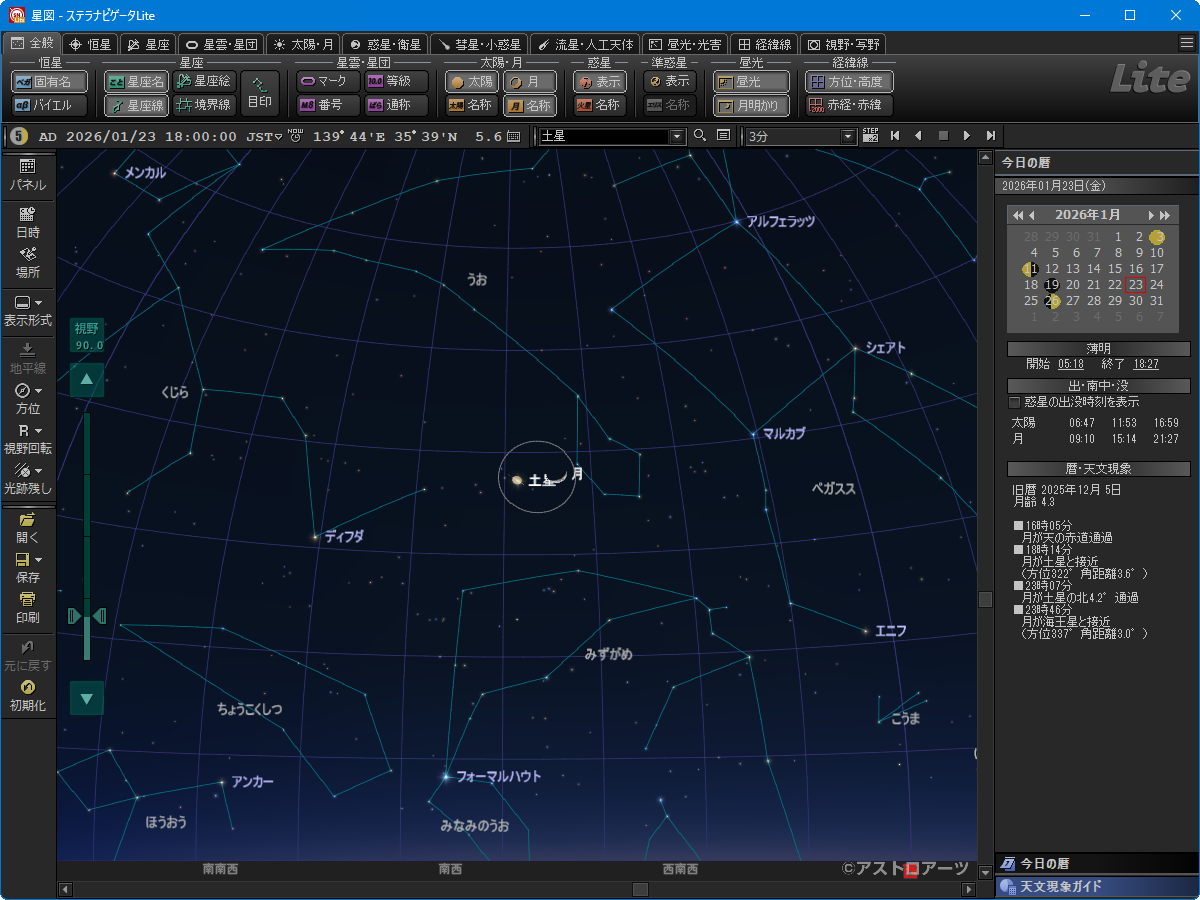The height and width of the screenshot is (900, 1200).
Task: Click the search magnifier icon beside 土星
Action: click(x=700, y=136)
